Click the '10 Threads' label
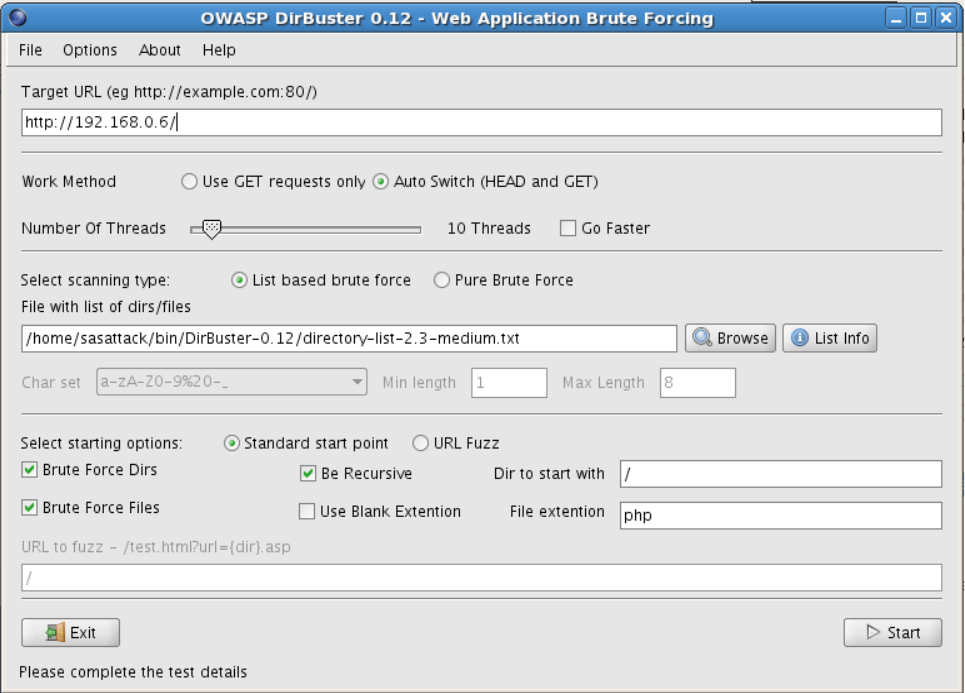This screenshot has height=693, width=965. coord(489,228)
